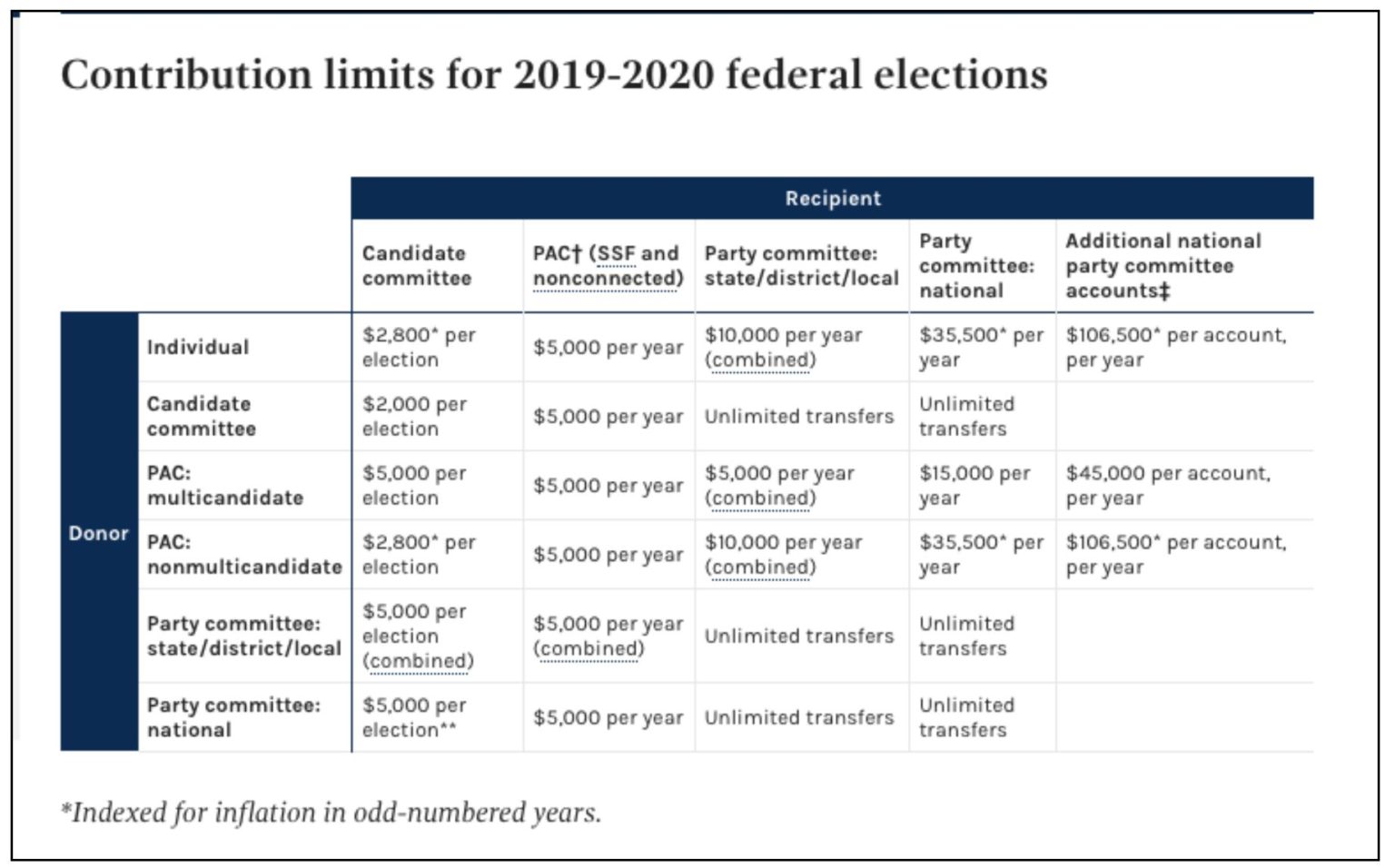Click the 'PAC: nonmulticandidate' row label

click(x=244, y=554)
